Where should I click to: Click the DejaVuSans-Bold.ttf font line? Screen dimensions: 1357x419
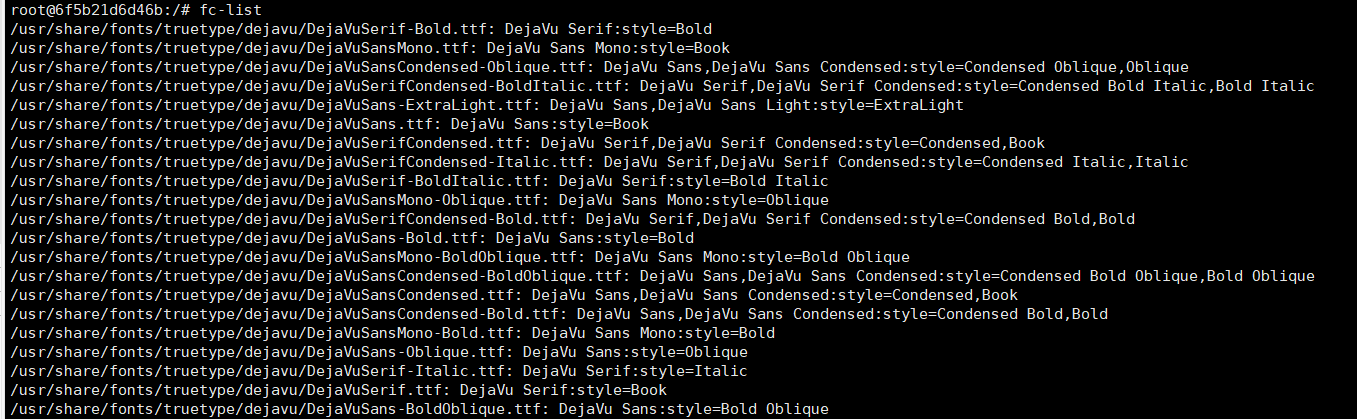coord(351,238)
